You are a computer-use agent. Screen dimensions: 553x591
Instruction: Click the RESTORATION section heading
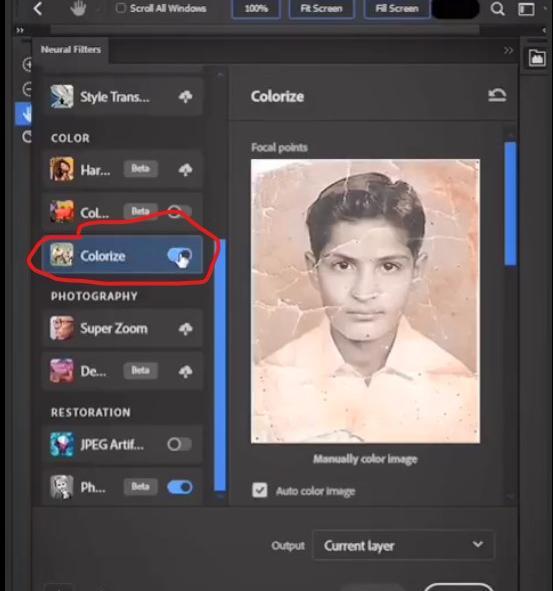pos(91,412)
